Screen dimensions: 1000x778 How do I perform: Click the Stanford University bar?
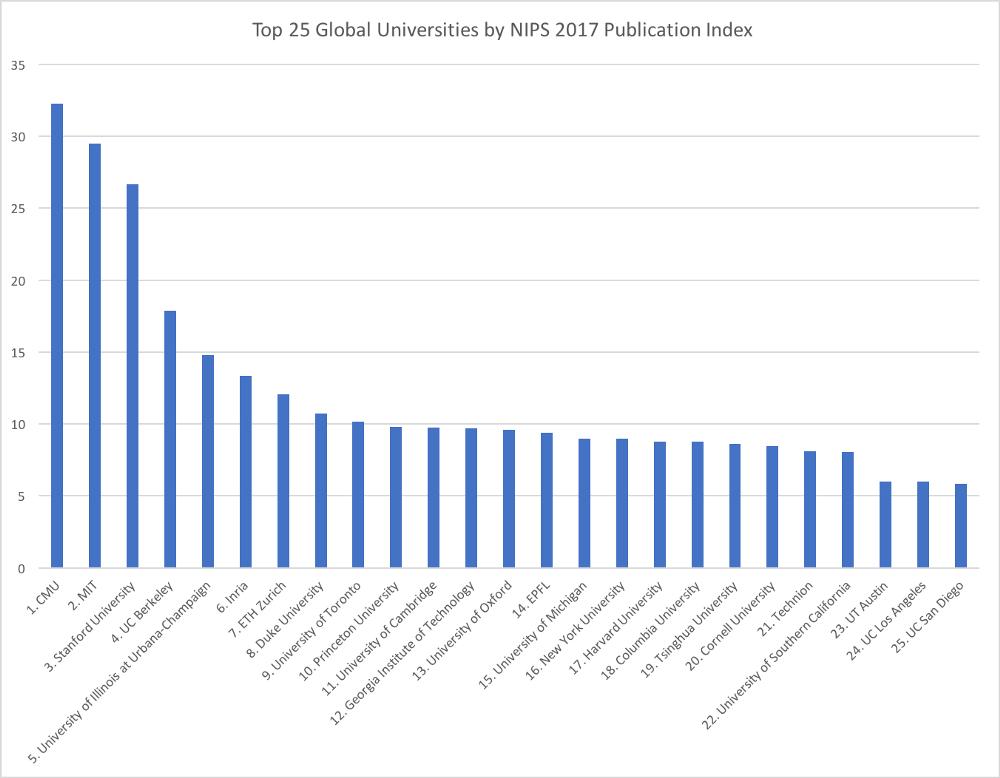point(132,376)
